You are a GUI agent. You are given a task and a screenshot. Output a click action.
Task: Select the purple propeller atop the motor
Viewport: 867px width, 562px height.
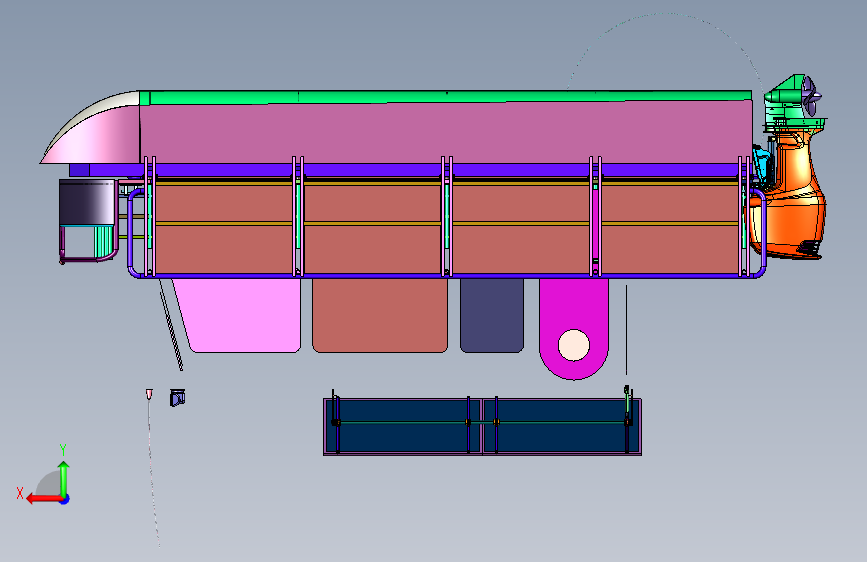[x=811, y=96]
